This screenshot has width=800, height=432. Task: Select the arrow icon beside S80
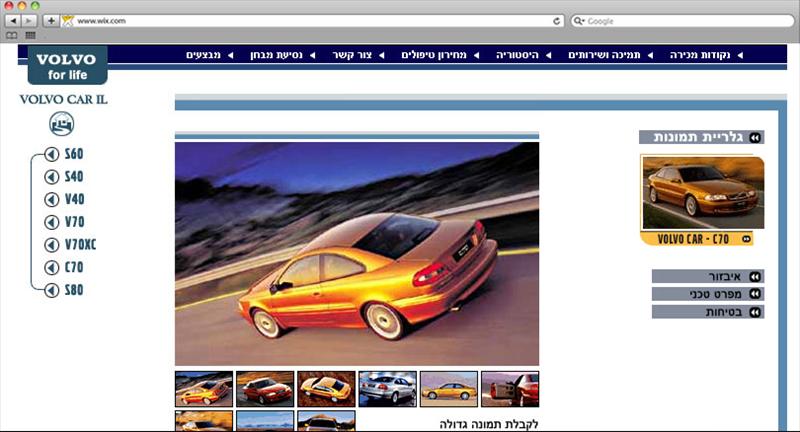click(x=52, y=290)
